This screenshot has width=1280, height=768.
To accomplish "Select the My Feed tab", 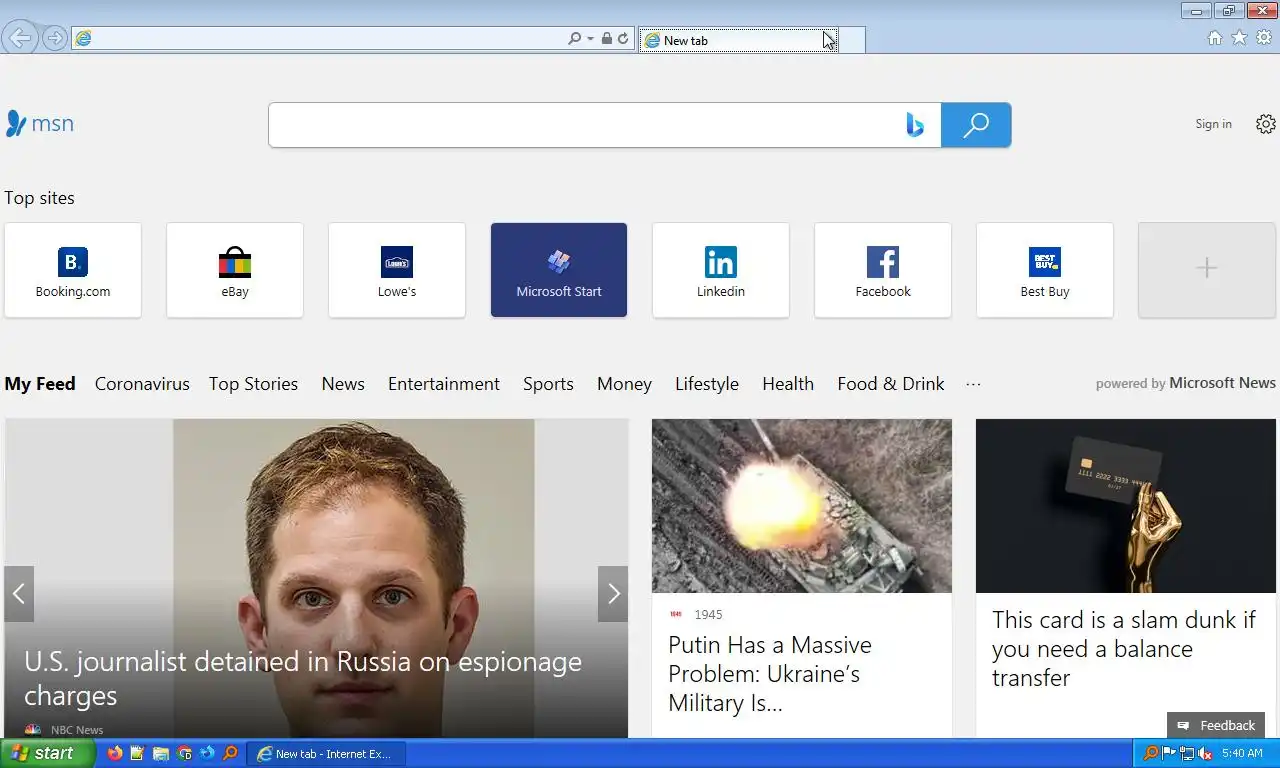I will point(40,384).
